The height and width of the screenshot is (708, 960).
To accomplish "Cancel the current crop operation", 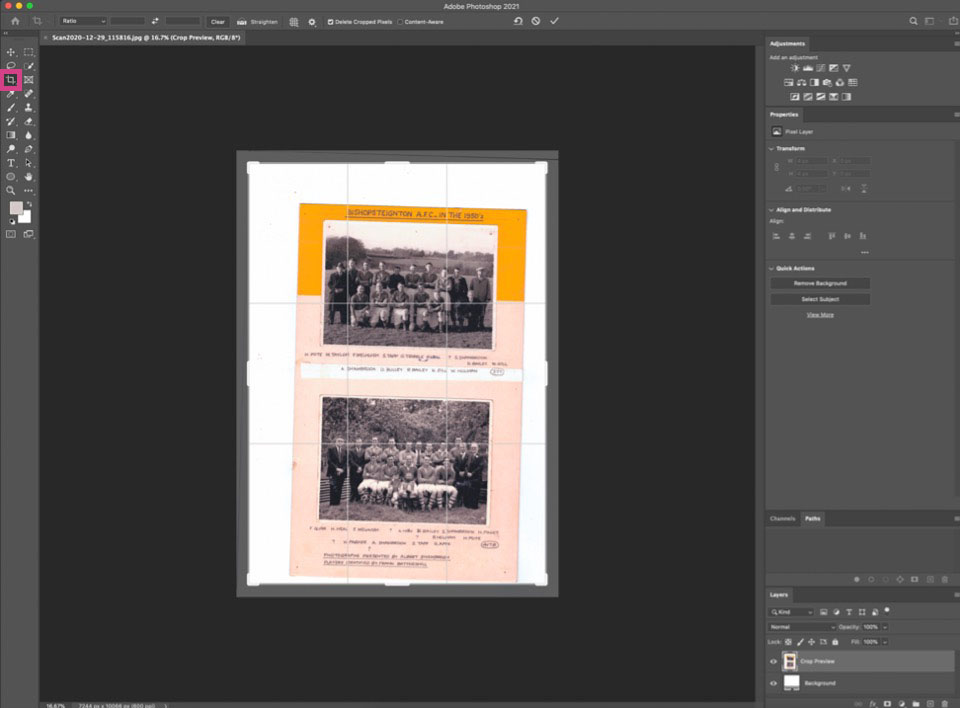I will click(x=536, y=21).
